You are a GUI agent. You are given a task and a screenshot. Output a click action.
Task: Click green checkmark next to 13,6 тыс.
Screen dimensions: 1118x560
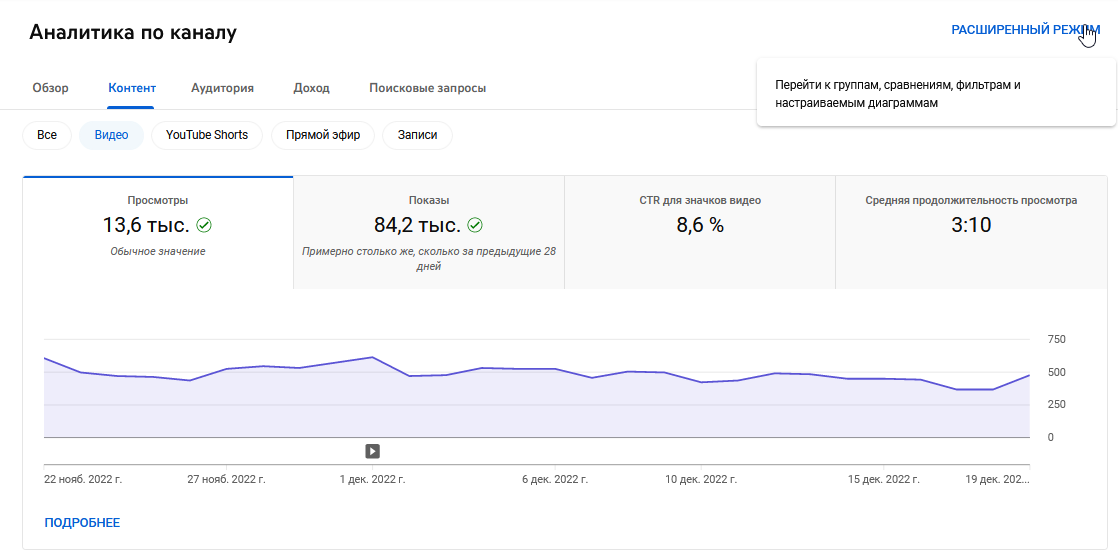tap(204, 225)
